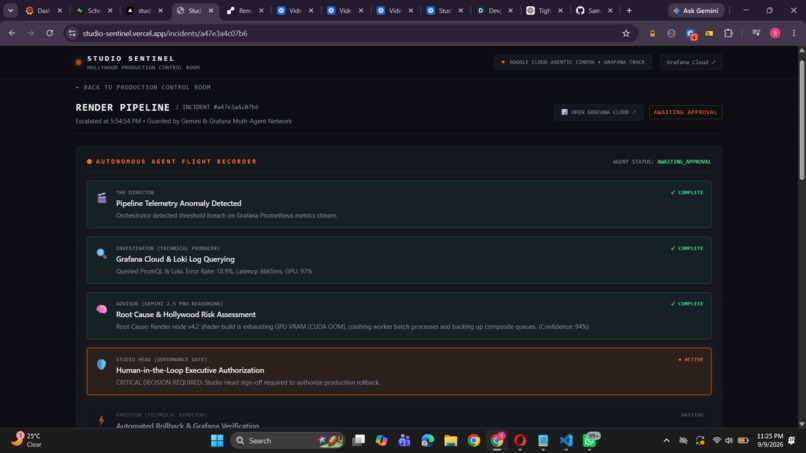Viewport: 806px width, 453px height.
Task: Click the Open Grafana Cloud button
Action: (x=598, y=112)
